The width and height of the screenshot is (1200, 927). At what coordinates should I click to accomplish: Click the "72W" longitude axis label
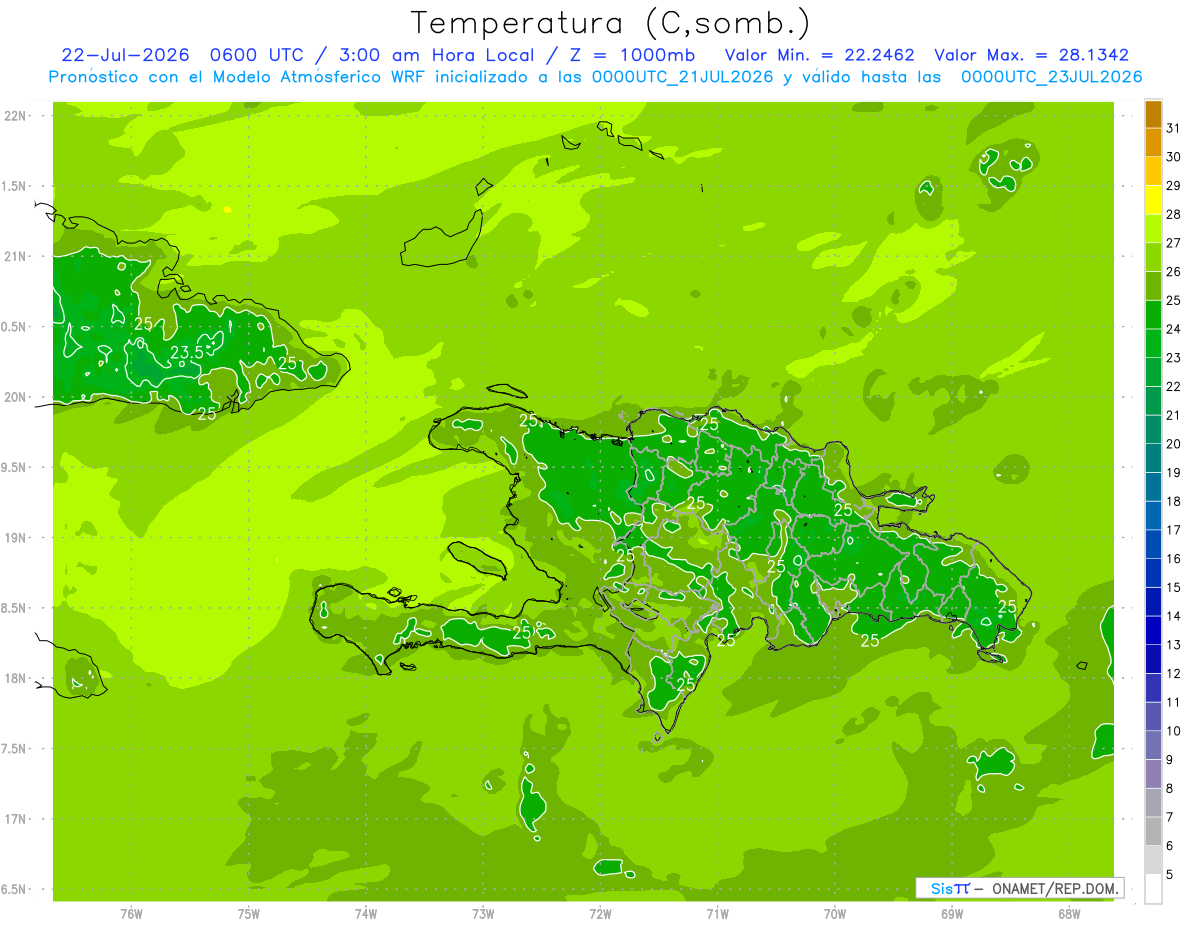pos(600,913)
